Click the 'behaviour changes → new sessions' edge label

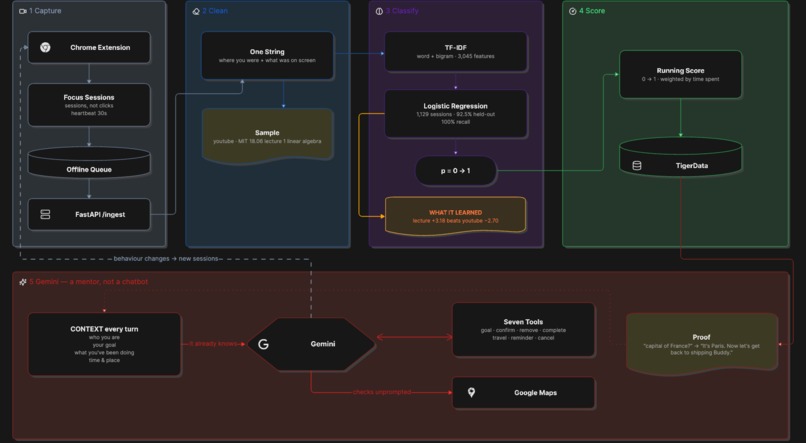pyautogui.click(x=166, y=259)
